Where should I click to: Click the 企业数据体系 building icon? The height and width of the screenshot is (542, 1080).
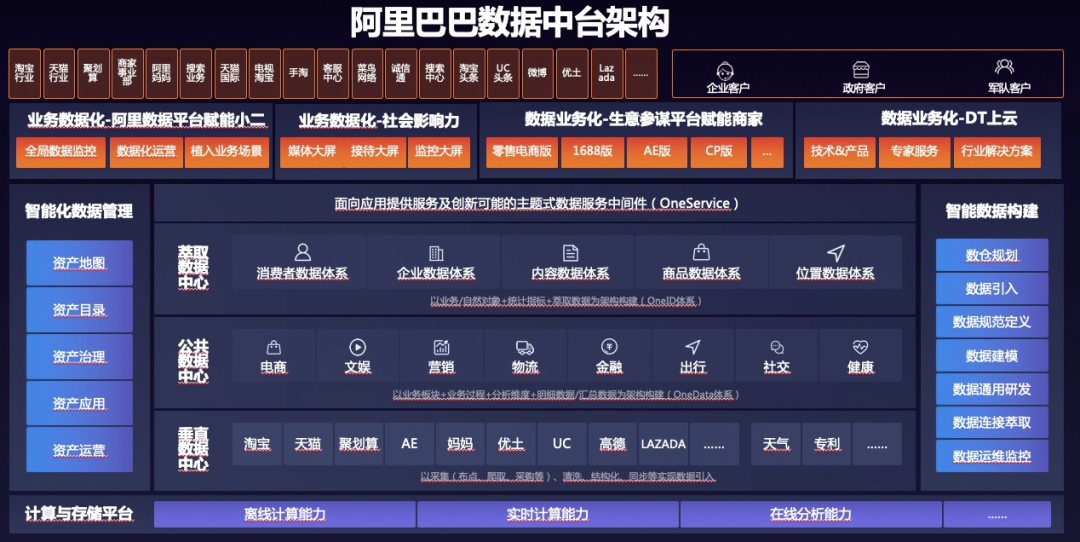click(x=436, y=253)
